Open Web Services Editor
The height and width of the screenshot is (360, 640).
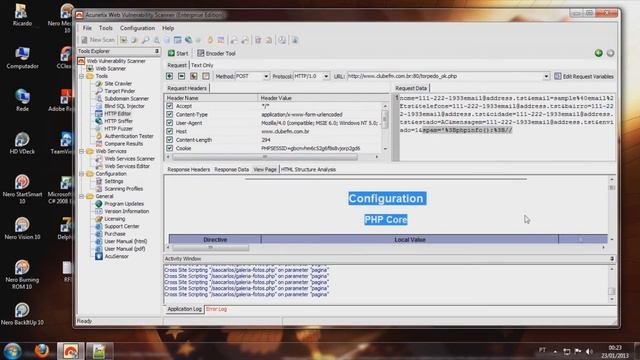coord(127,166)
